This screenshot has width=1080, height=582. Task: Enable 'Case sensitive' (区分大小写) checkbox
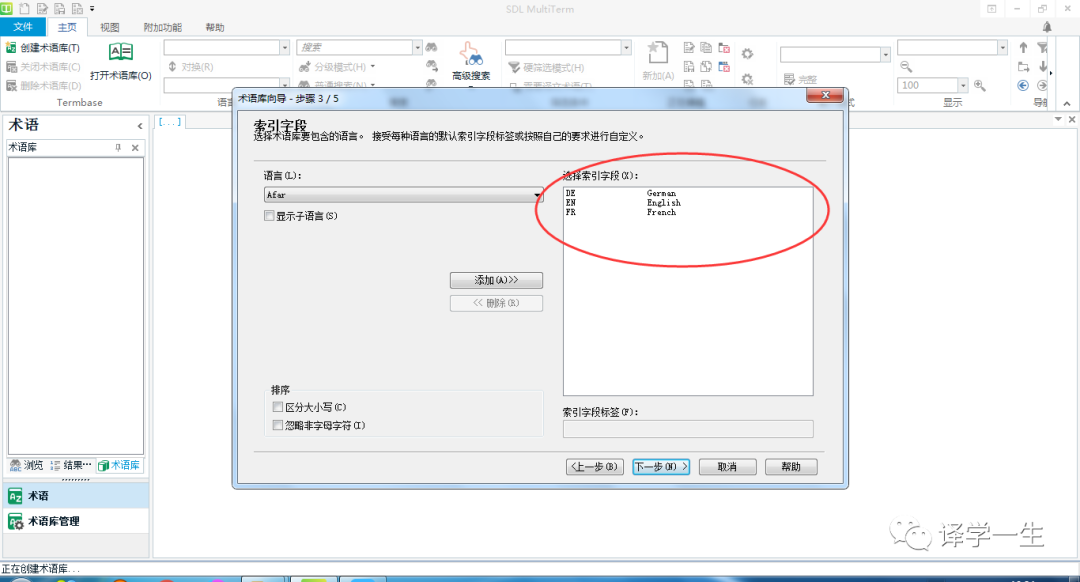click(278, 407)
